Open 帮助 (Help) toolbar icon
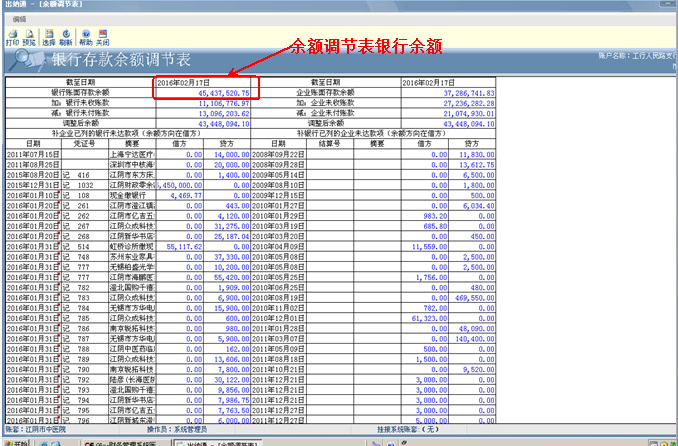The height and width of the screenshot is (446, 678). pyautogui.click(x=86, y=38)
